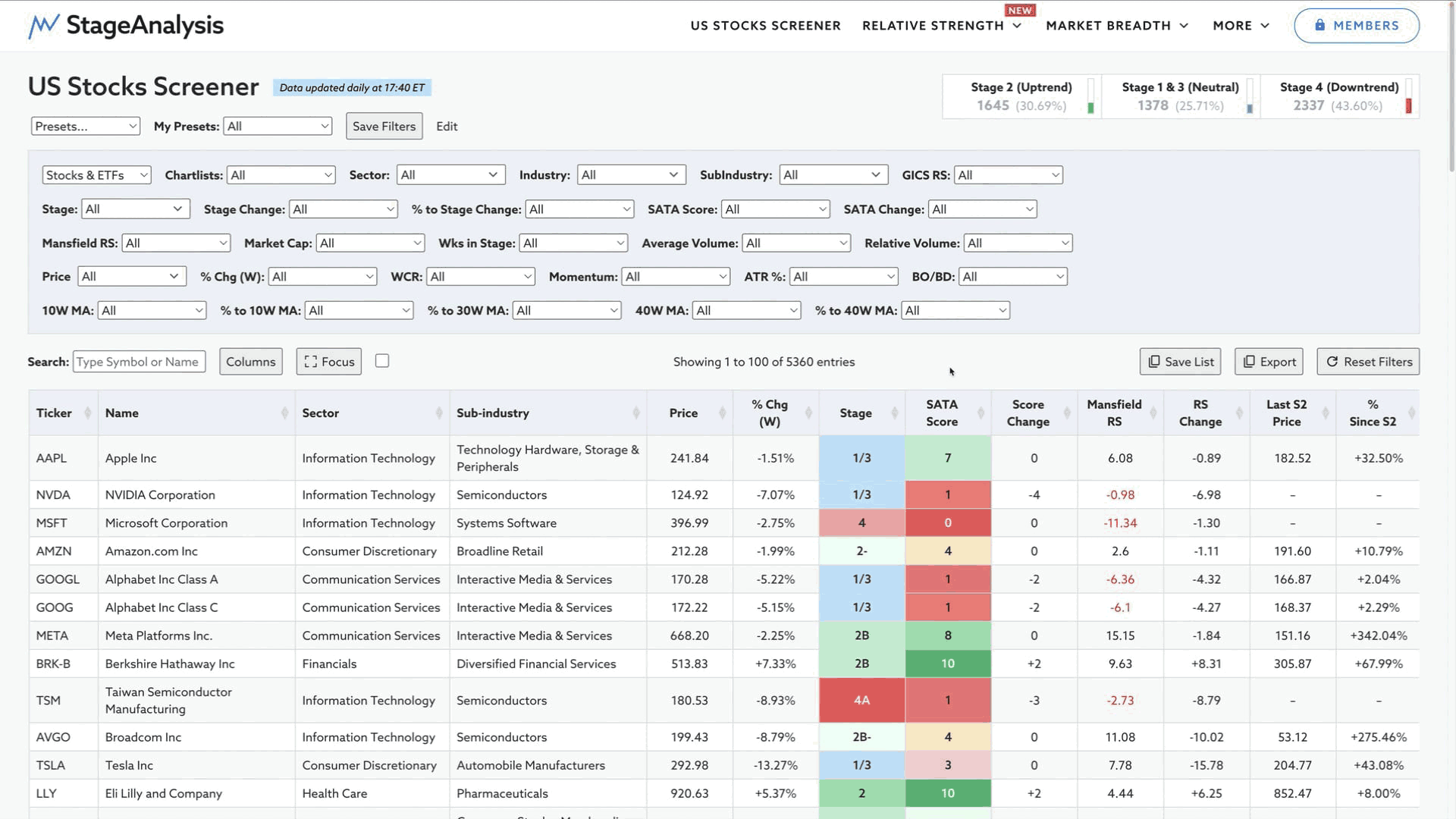Click the Stage 4 Downtrend red bar
The image size is (1456, 819).
[x=1408, y=105]
